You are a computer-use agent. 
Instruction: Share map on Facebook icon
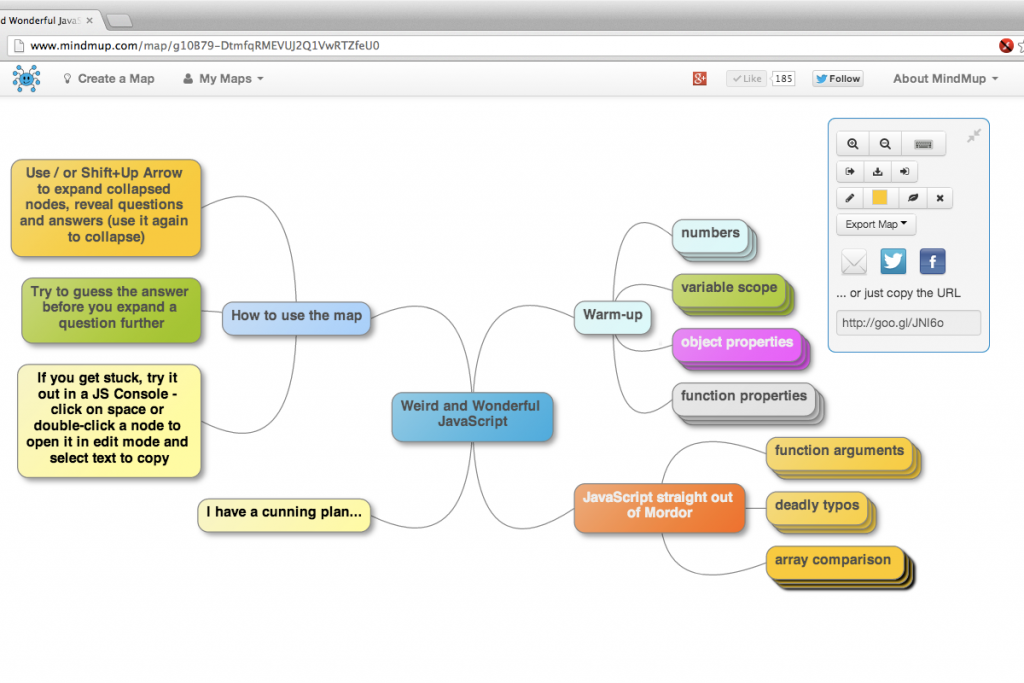(932, 262)
